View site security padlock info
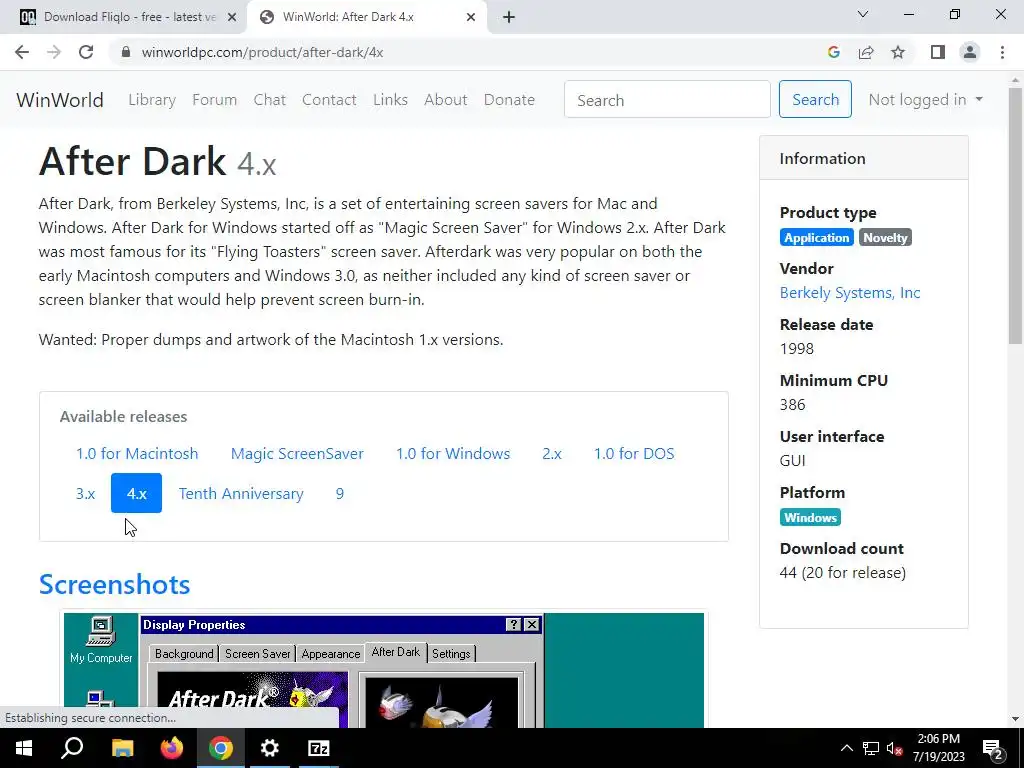This screenshot has width=1024, height=768. [x=126, y=52]
